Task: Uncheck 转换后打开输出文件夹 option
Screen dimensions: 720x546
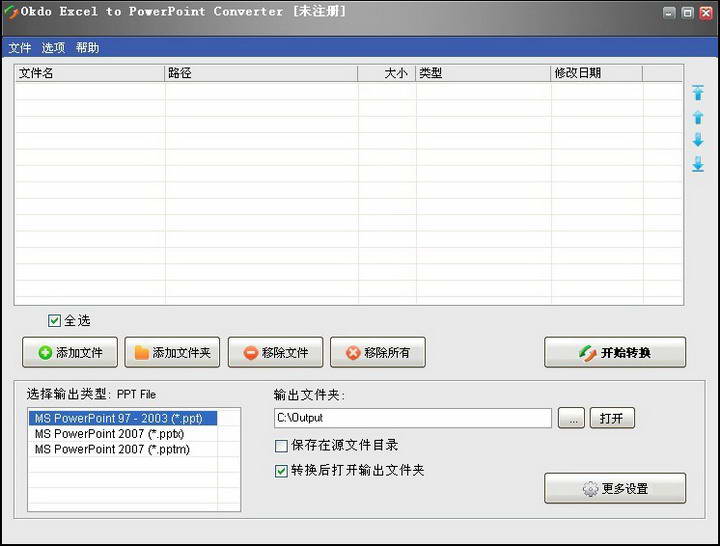Action: [x=281, y=471]
